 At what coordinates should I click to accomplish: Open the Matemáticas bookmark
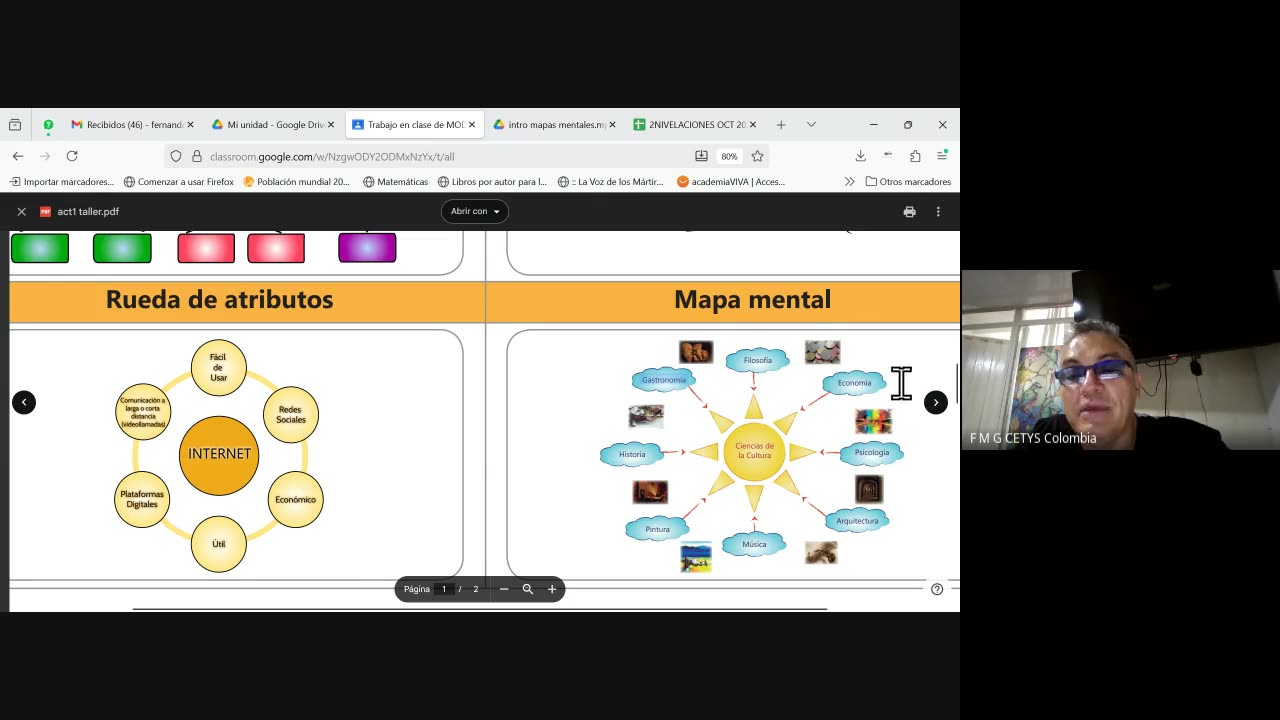point(395,182)
